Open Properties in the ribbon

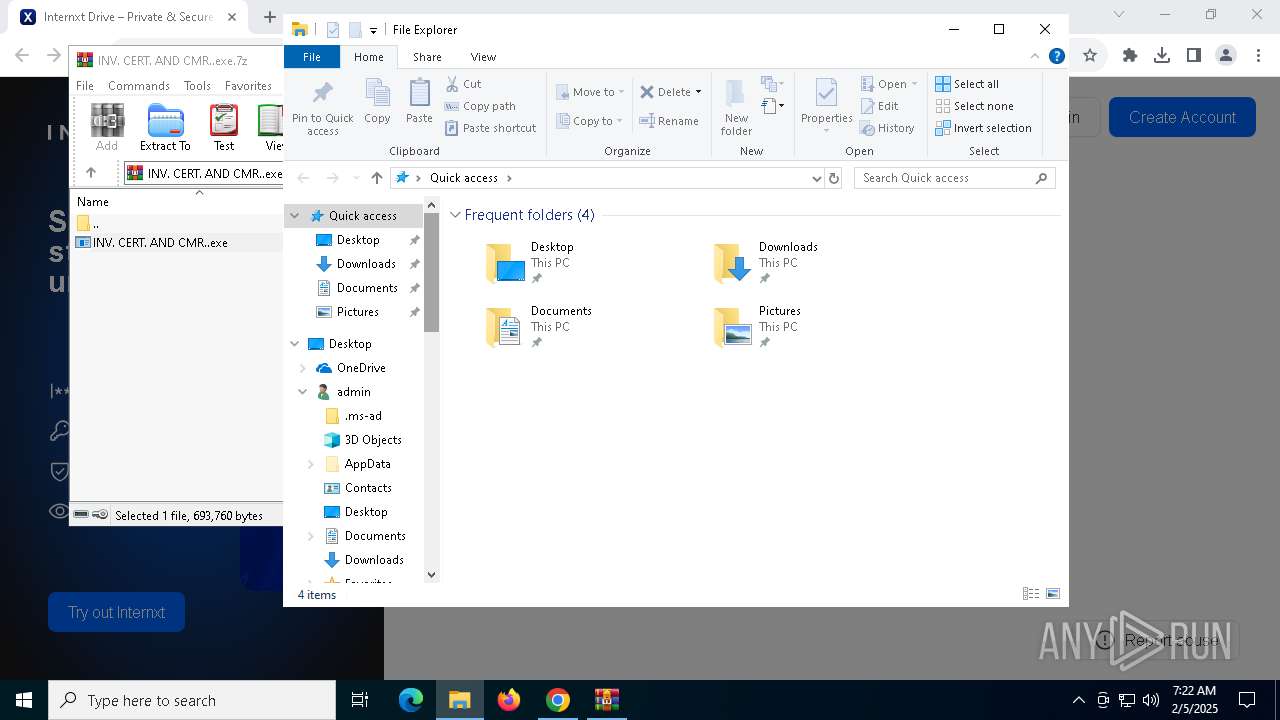826,106
